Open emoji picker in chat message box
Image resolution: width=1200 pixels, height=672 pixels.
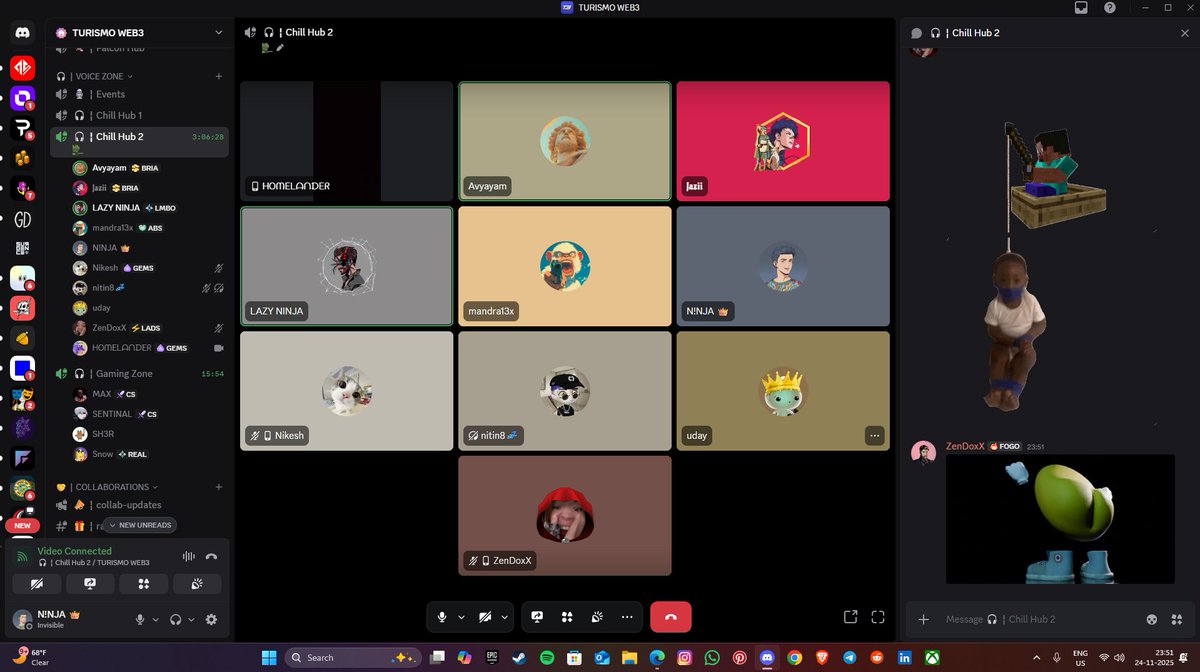point(1152,619)
